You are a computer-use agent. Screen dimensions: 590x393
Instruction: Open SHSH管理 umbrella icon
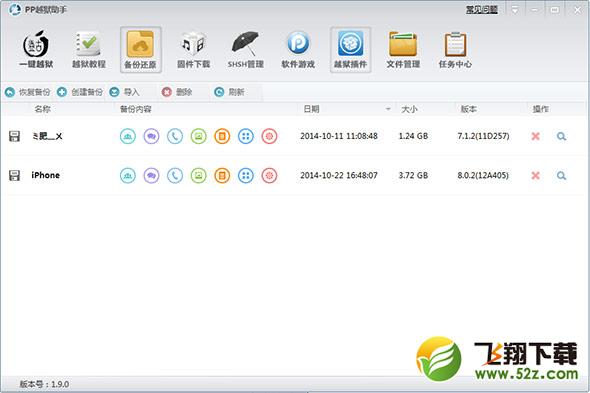[245, 50]
